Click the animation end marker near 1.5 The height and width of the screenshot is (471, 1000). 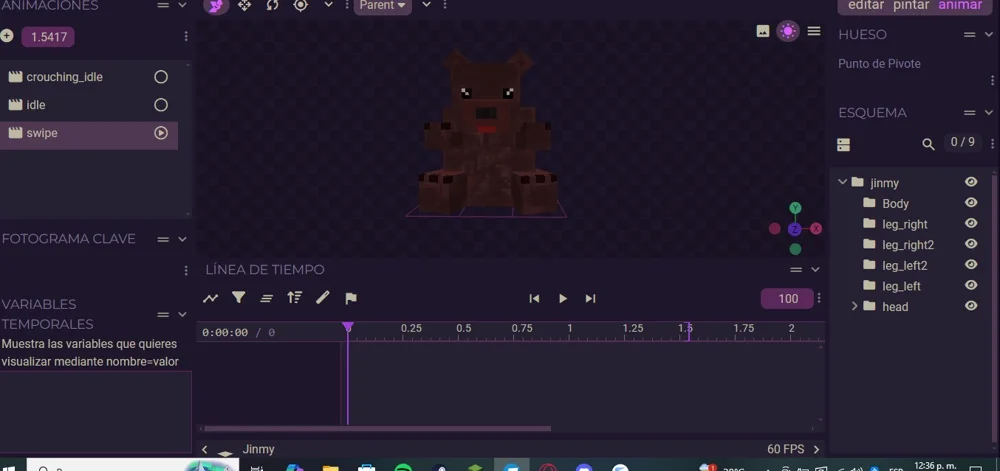coord(688,330)
